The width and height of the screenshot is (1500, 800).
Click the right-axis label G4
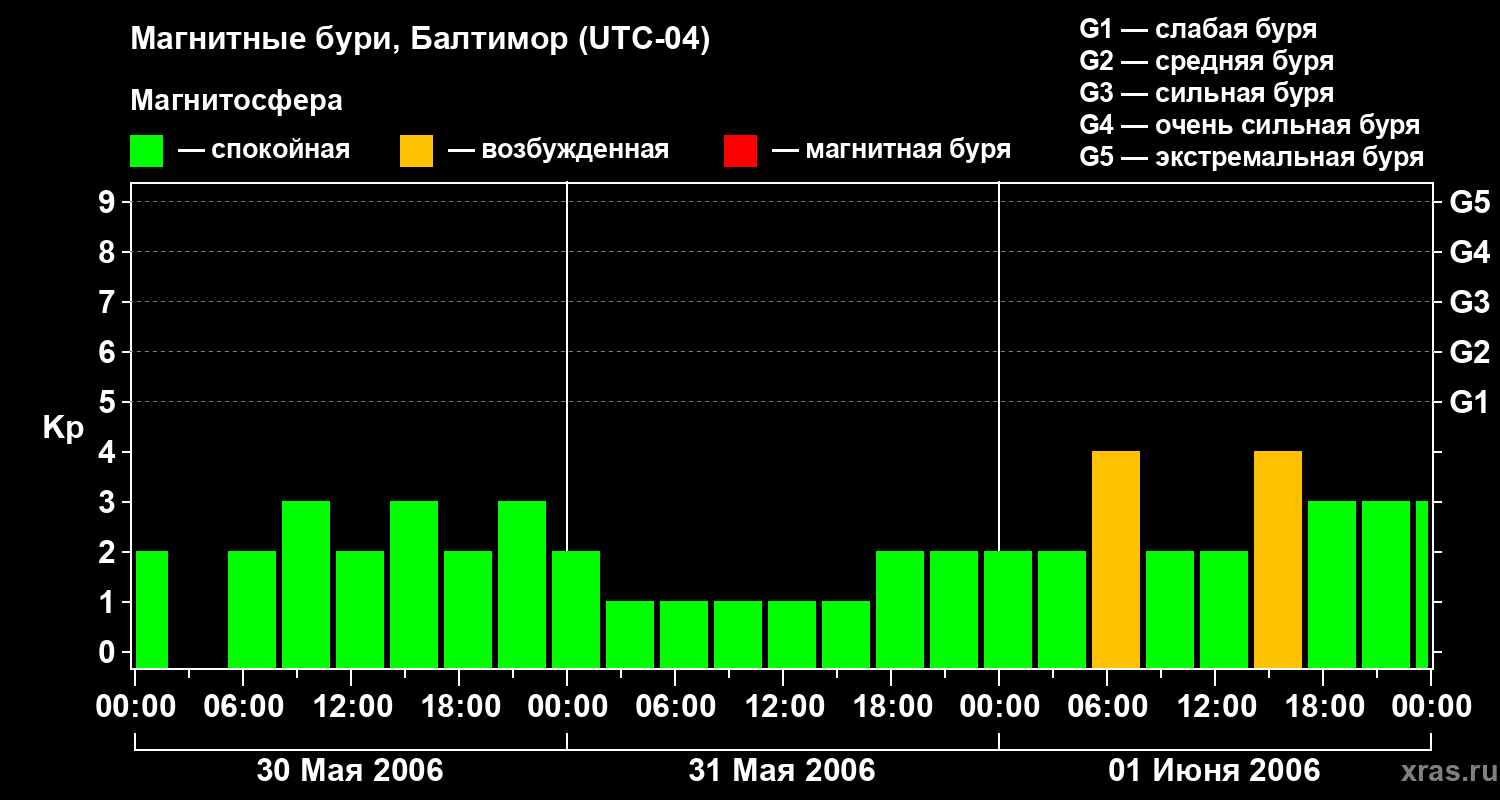pos(1469,252)
